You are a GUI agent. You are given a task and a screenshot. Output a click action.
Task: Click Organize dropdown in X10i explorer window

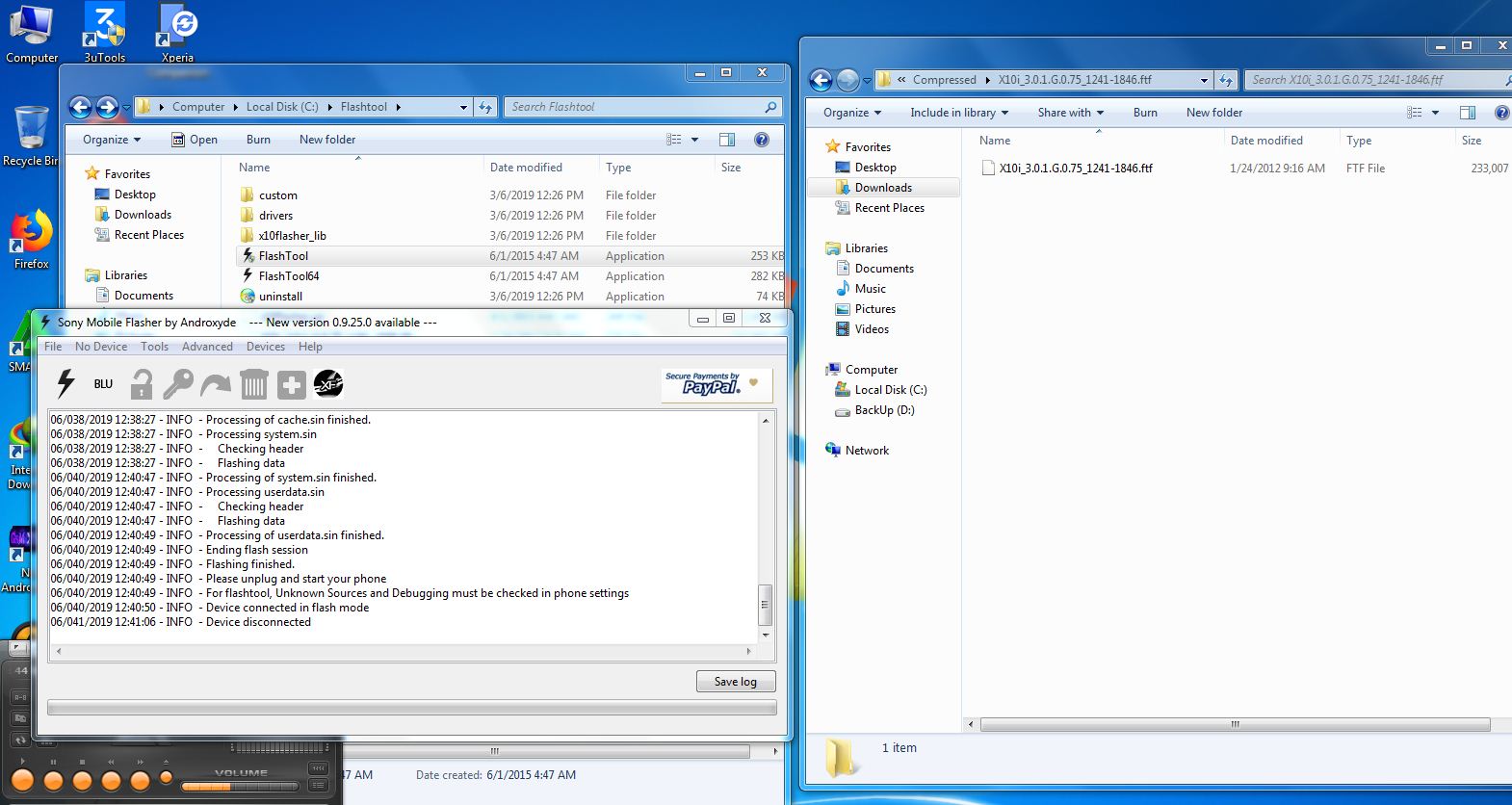tap(852, 113)
